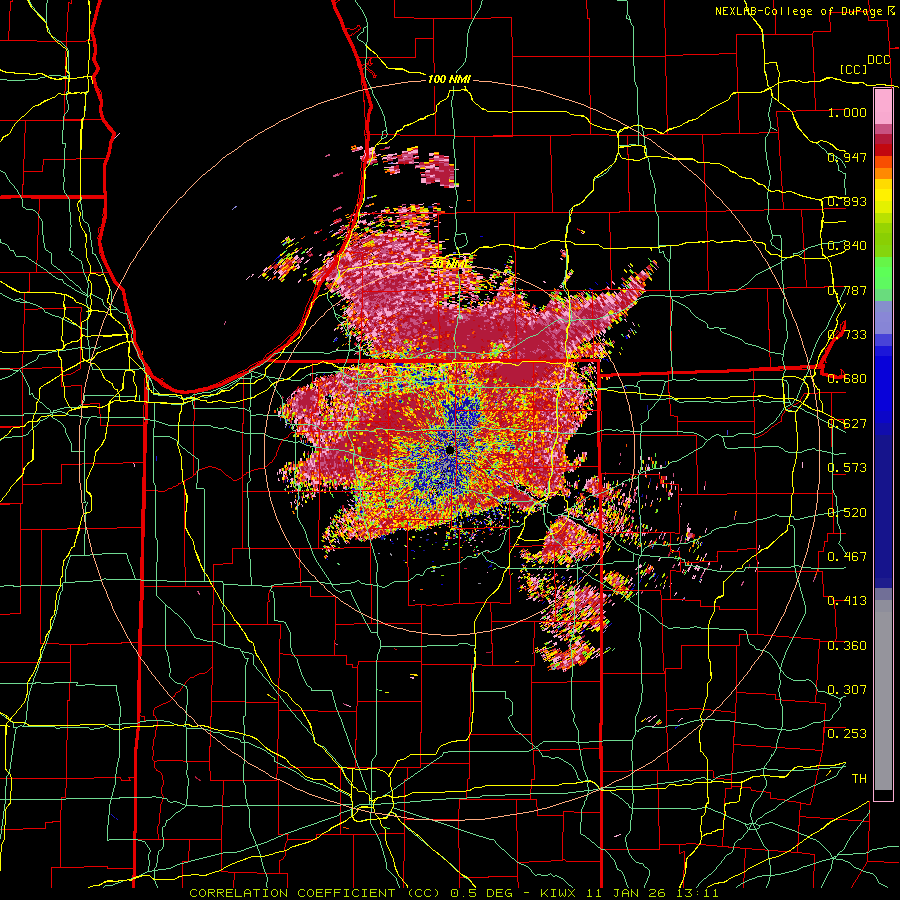Pick the light pink swatch on the color bar
The width and height of the screenshot is (900, 900).
click(x=883, y=106)
